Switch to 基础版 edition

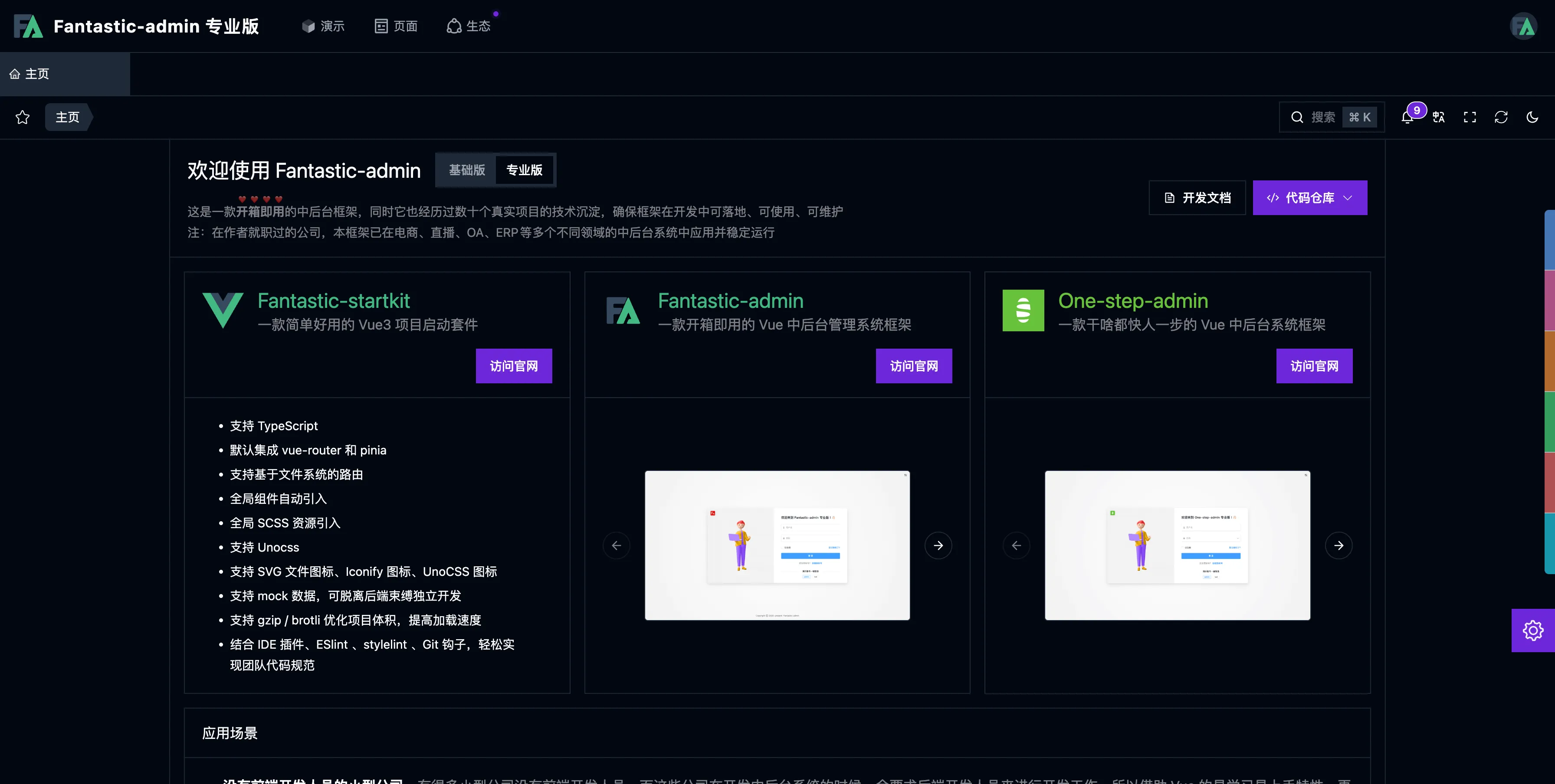(x=466, y=170)
